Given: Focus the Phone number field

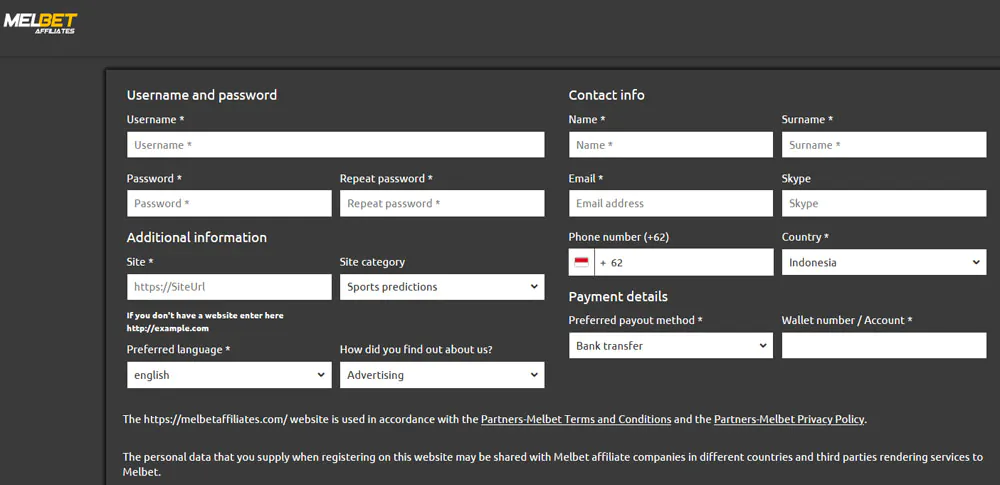Looking at the screenshot, I should click(x=684, y=262).
